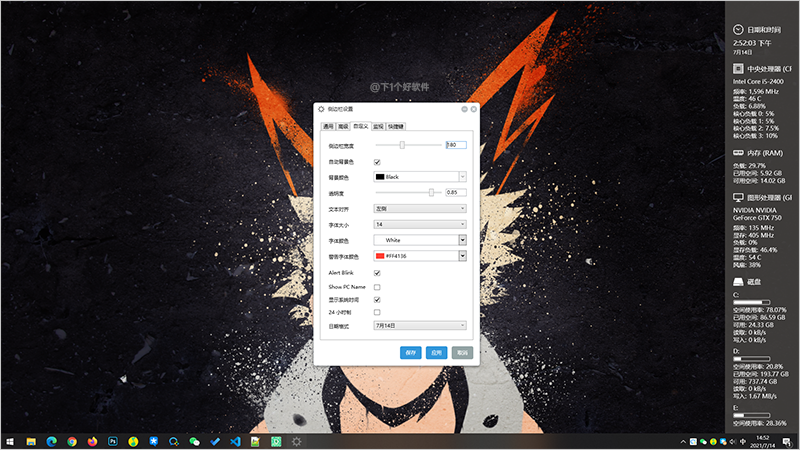
Task: Open the Windows Start menu
Action: point(10,442)
